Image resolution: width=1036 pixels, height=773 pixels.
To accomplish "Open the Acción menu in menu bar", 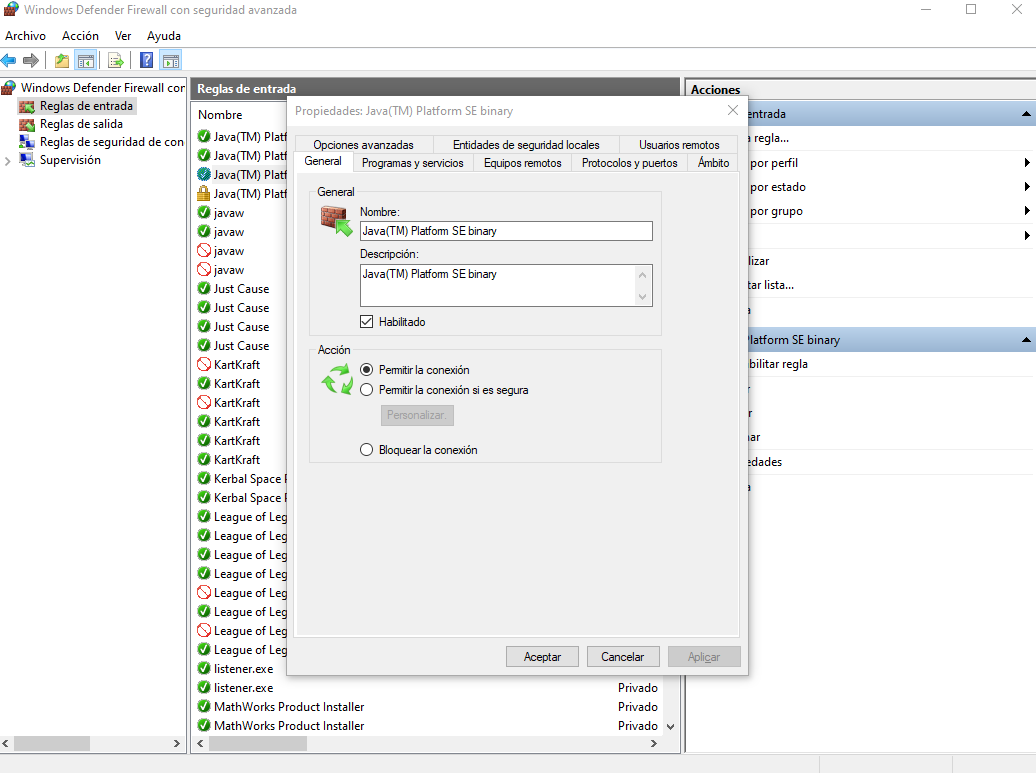I will 80,36.
